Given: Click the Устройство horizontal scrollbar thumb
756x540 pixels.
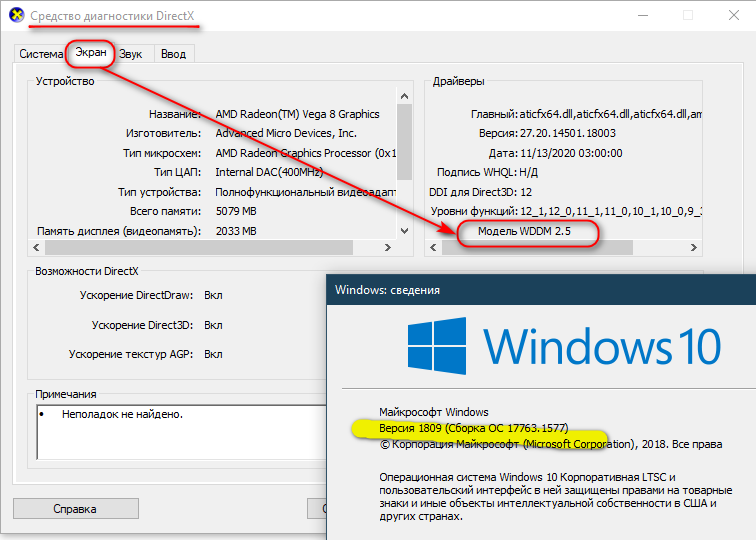Looking at the screenshot, I should [199, 247].
